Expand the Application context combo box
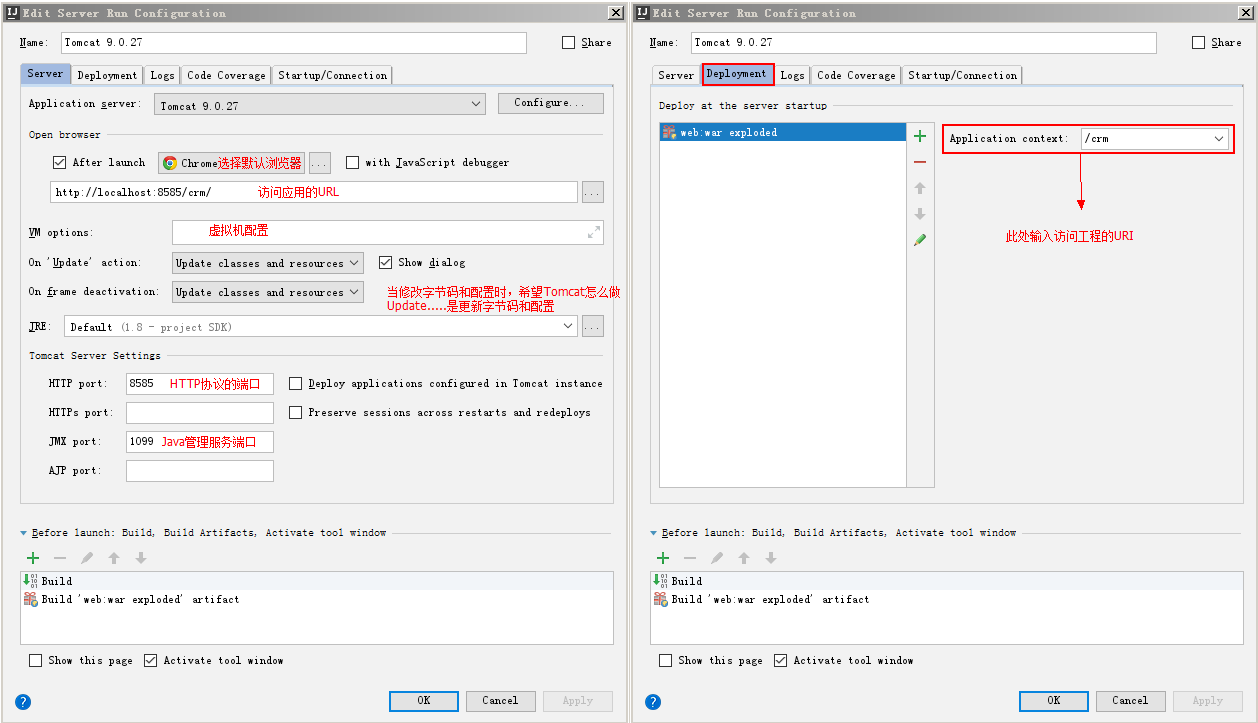 point(1219,139)
